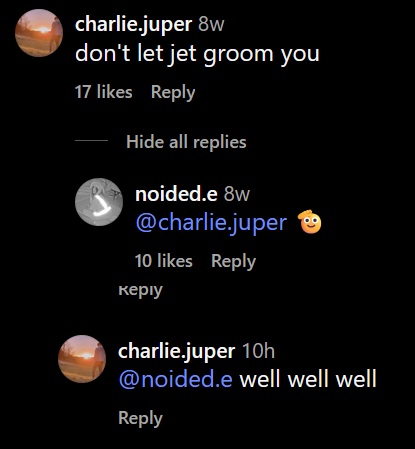Image resolution: width=415 pixels, height=449 pixels.
Task: Open noided.e's grayscale profile picture
Action: [x=99, y=202]
